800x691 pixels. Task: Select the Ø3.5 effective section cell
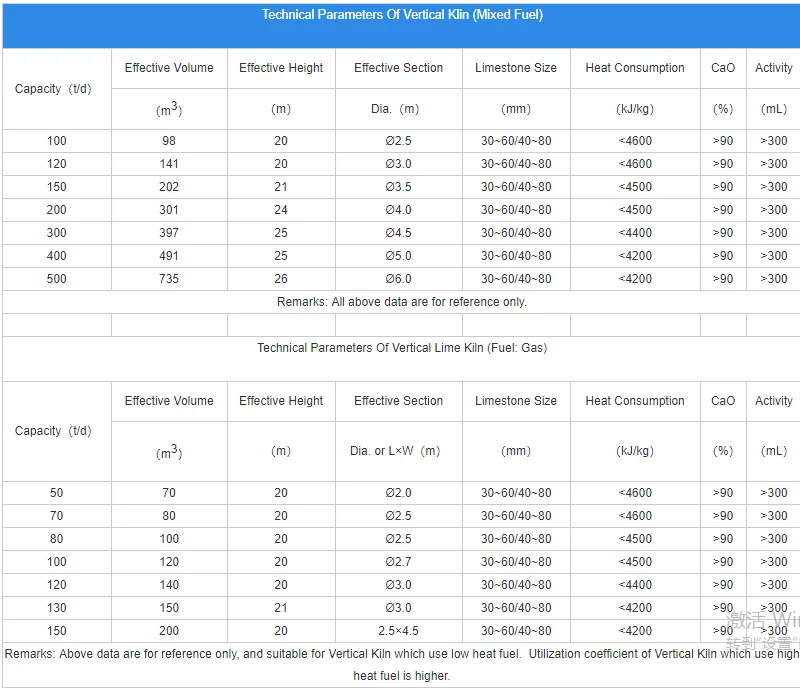(398, 187)
